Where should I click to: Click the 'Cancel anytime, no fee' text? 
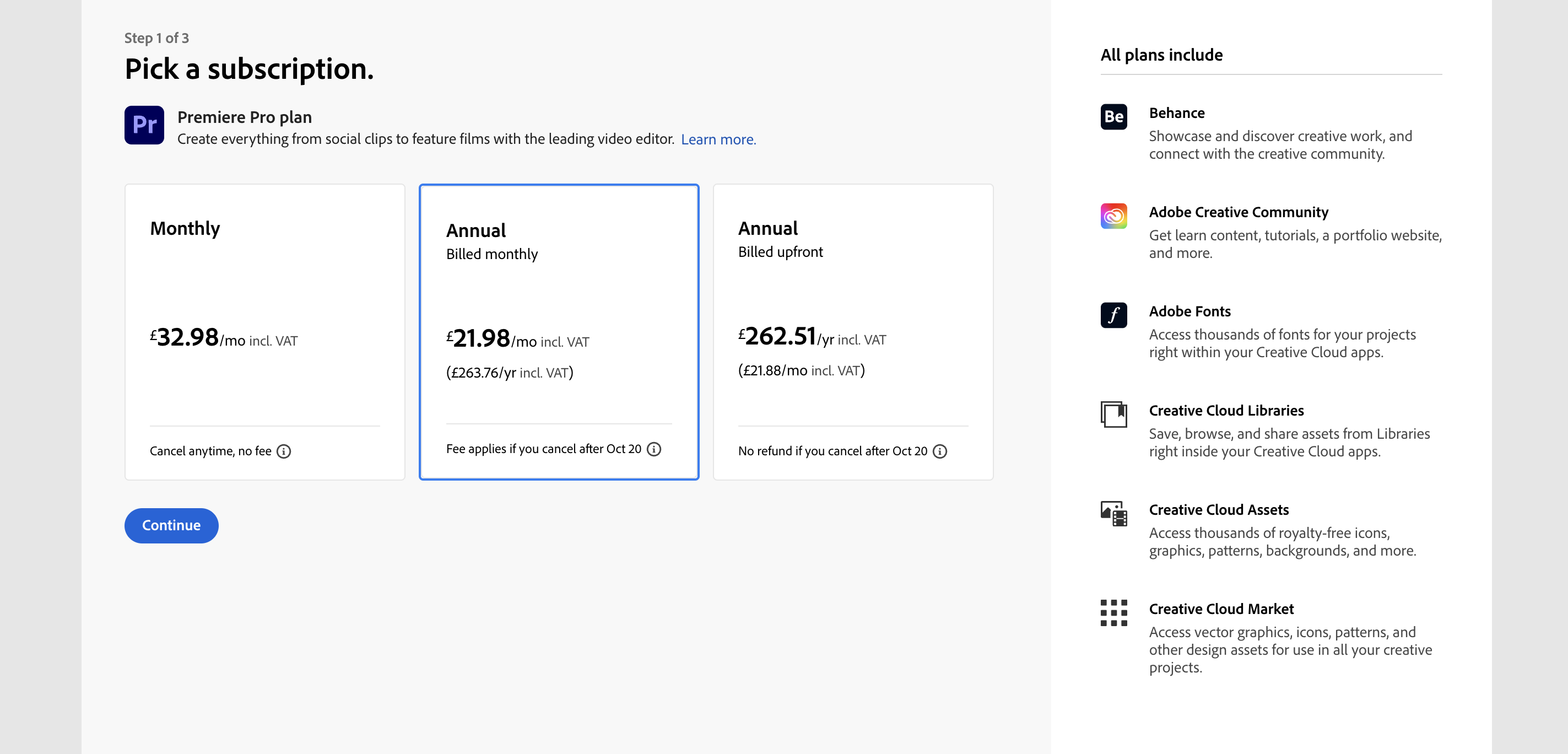(210, 451)
